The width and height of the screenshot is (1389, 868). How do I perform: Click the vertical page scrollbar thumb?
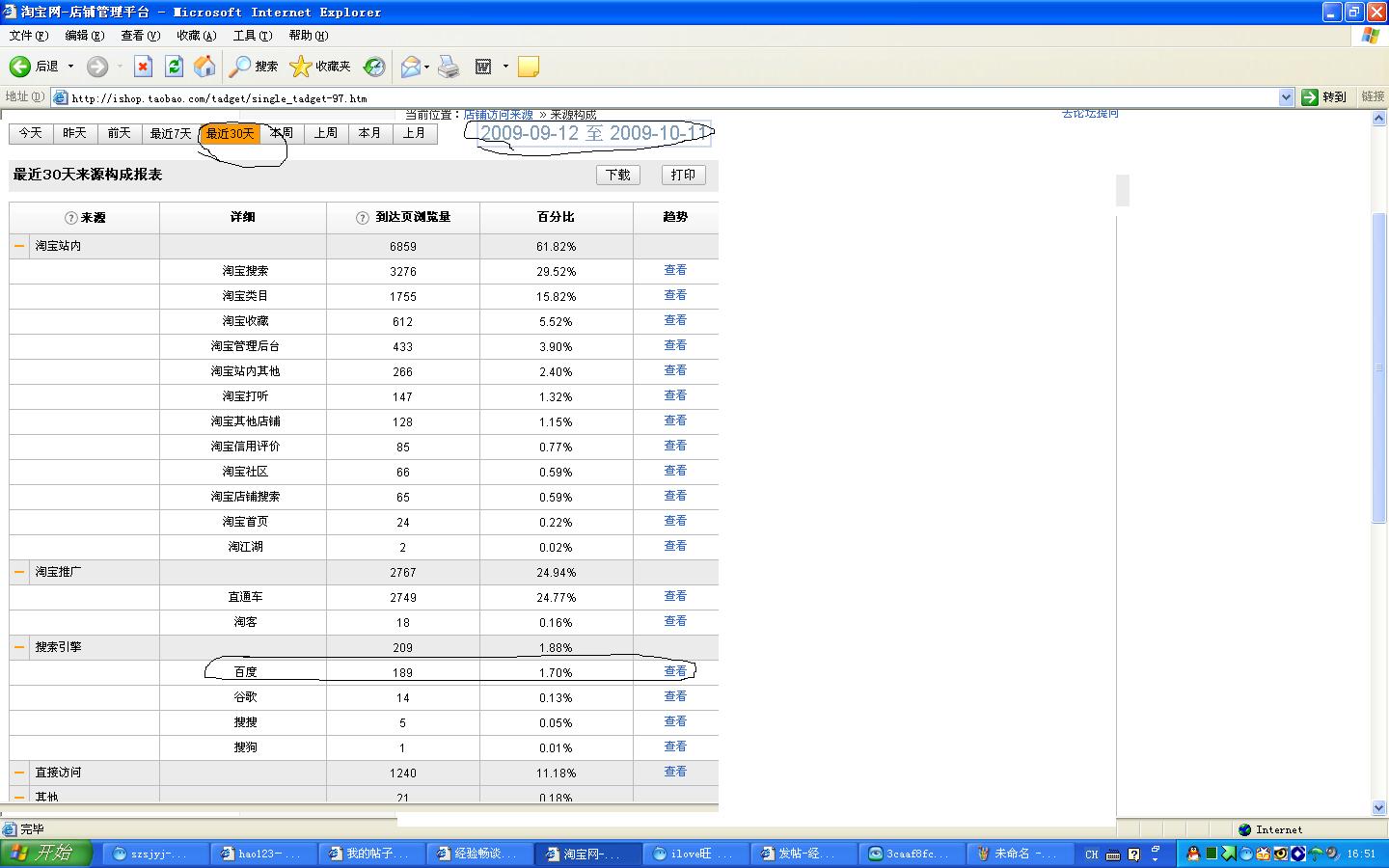coord(1378,366)
